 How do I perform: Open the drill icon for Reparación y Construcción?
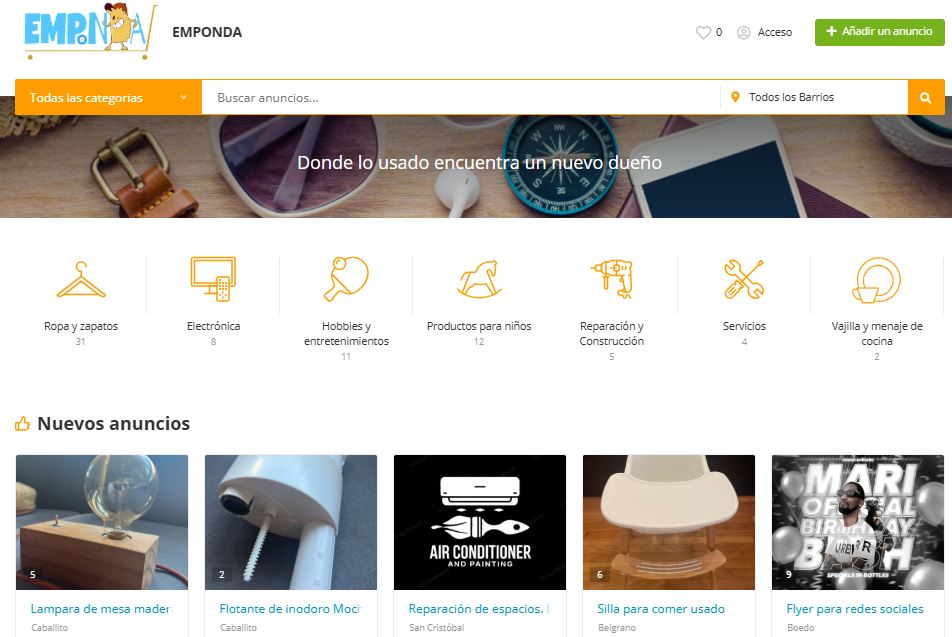pyautogui.click(x=611, y=279)
